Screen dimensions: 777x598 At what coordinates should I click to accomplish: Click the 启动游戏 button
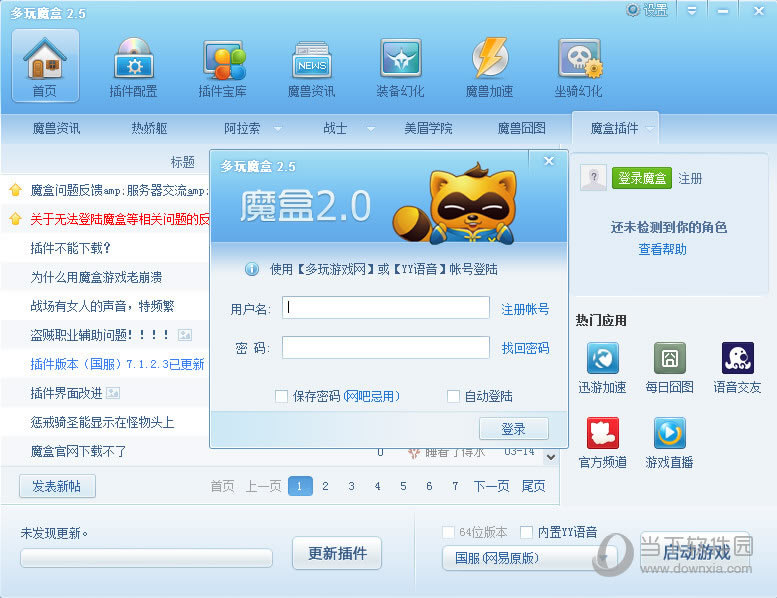click(x=696, y=552)
